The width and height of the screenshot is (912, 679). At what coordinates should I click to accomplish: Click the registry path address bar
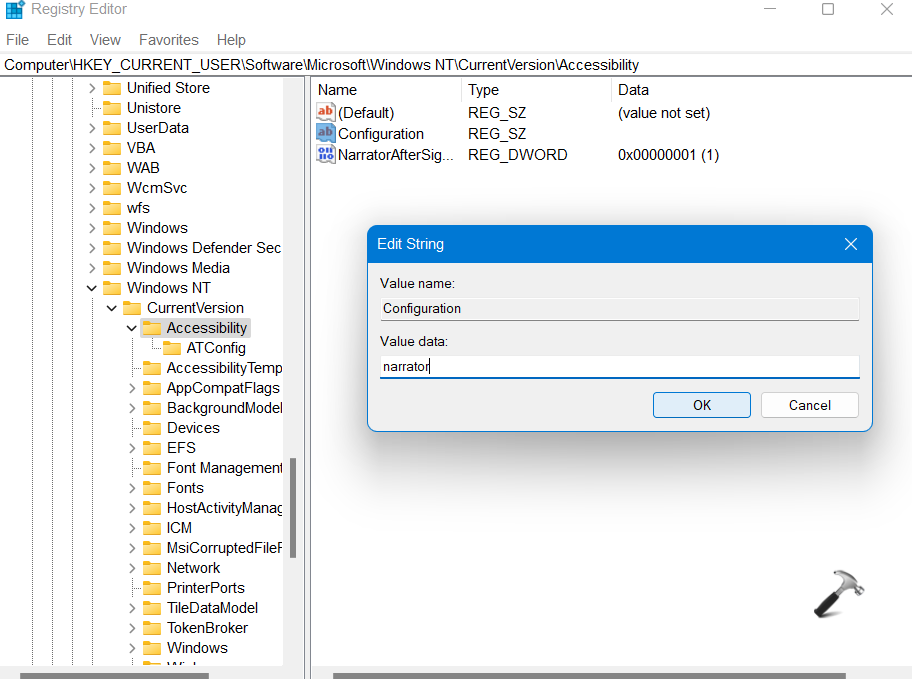pyautogui.click(x=456, y=65)
